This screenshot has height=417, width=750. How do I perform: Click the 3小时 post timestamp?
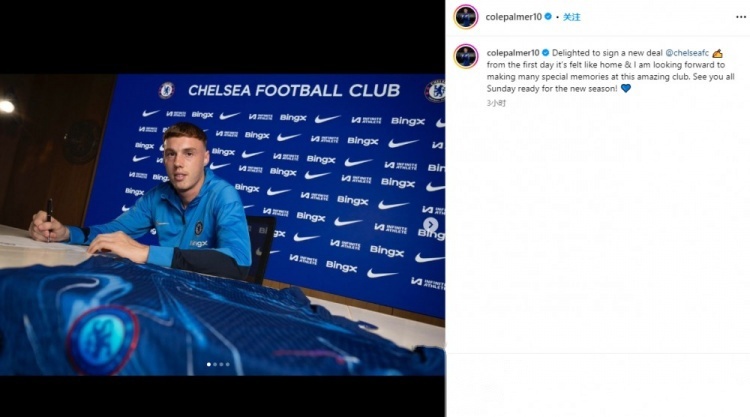click(496, 103)
